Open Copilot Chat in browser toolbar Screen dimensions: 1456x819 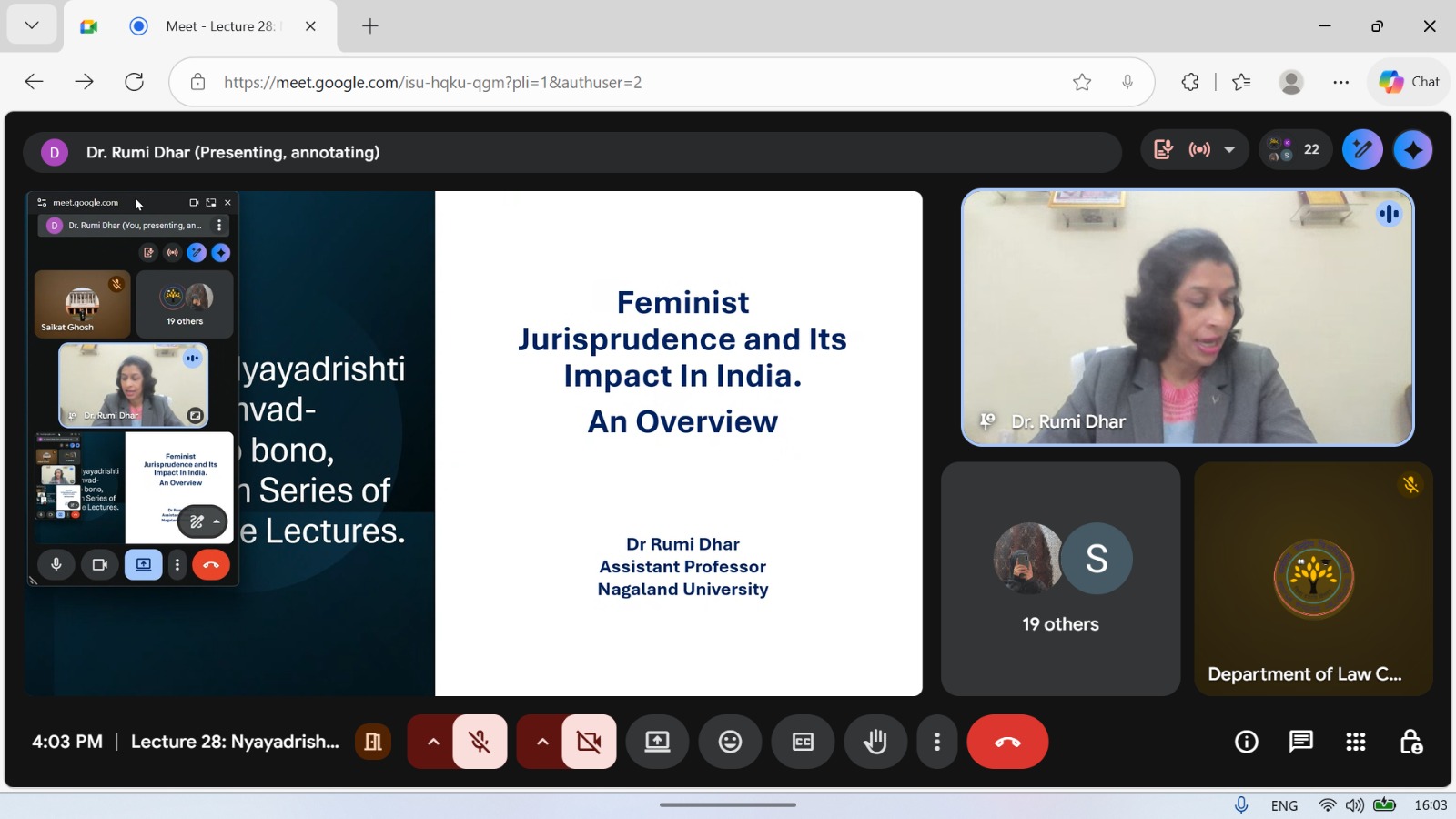pyautogui.click(x=1410, y=82)
